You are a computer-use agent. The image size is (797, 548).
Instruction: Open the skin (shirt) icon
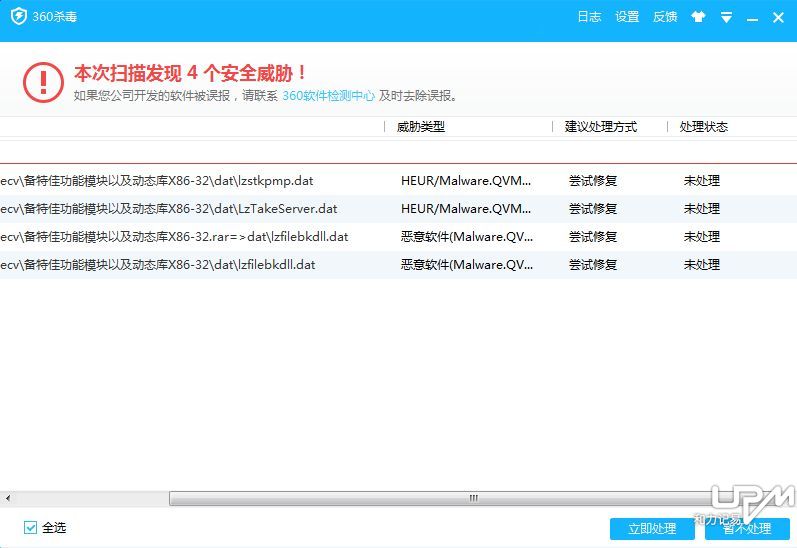(698, 17)
